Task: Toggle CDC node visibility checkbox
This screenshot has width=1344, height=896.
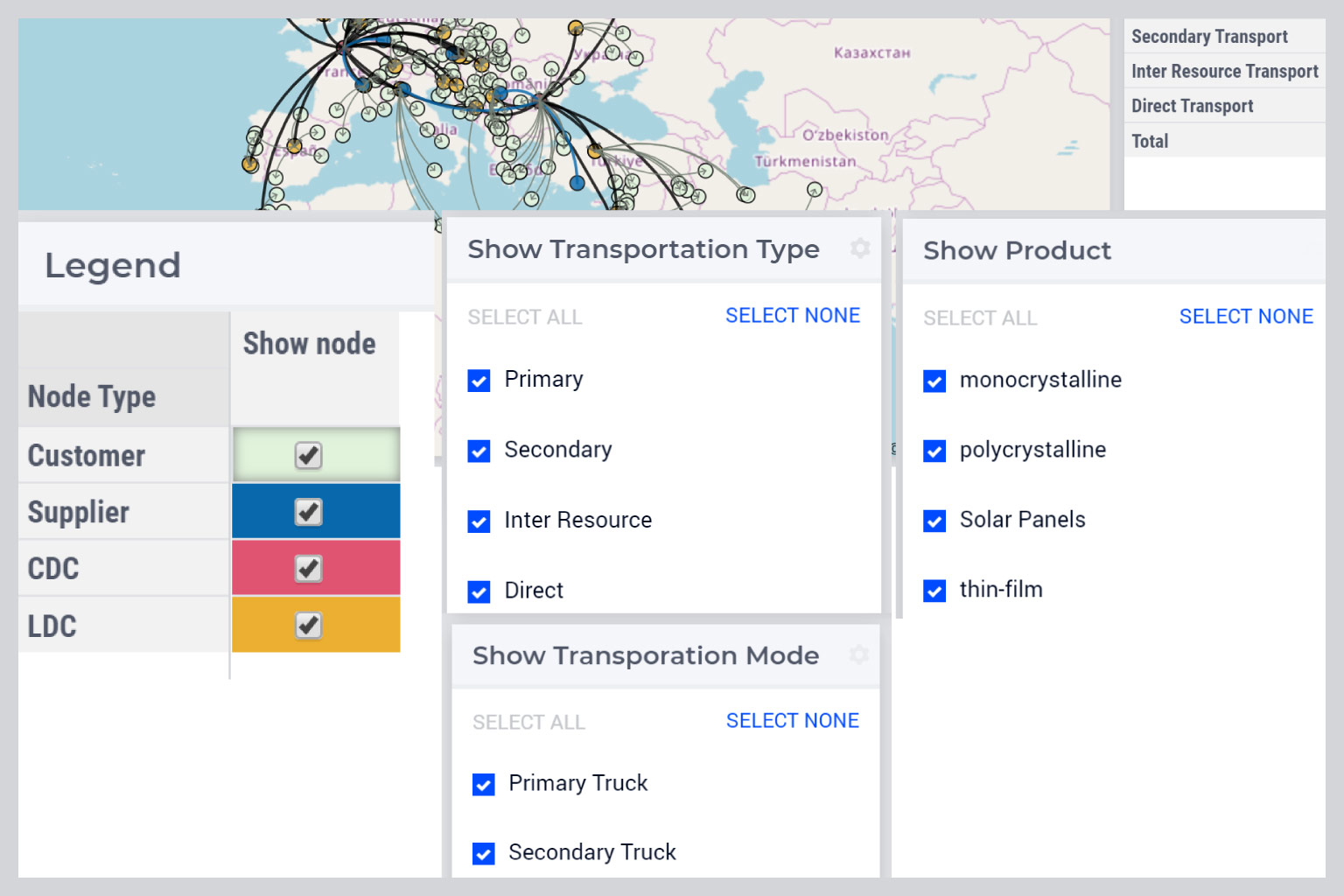Action: pyautogui.click(x=308, y=569)
